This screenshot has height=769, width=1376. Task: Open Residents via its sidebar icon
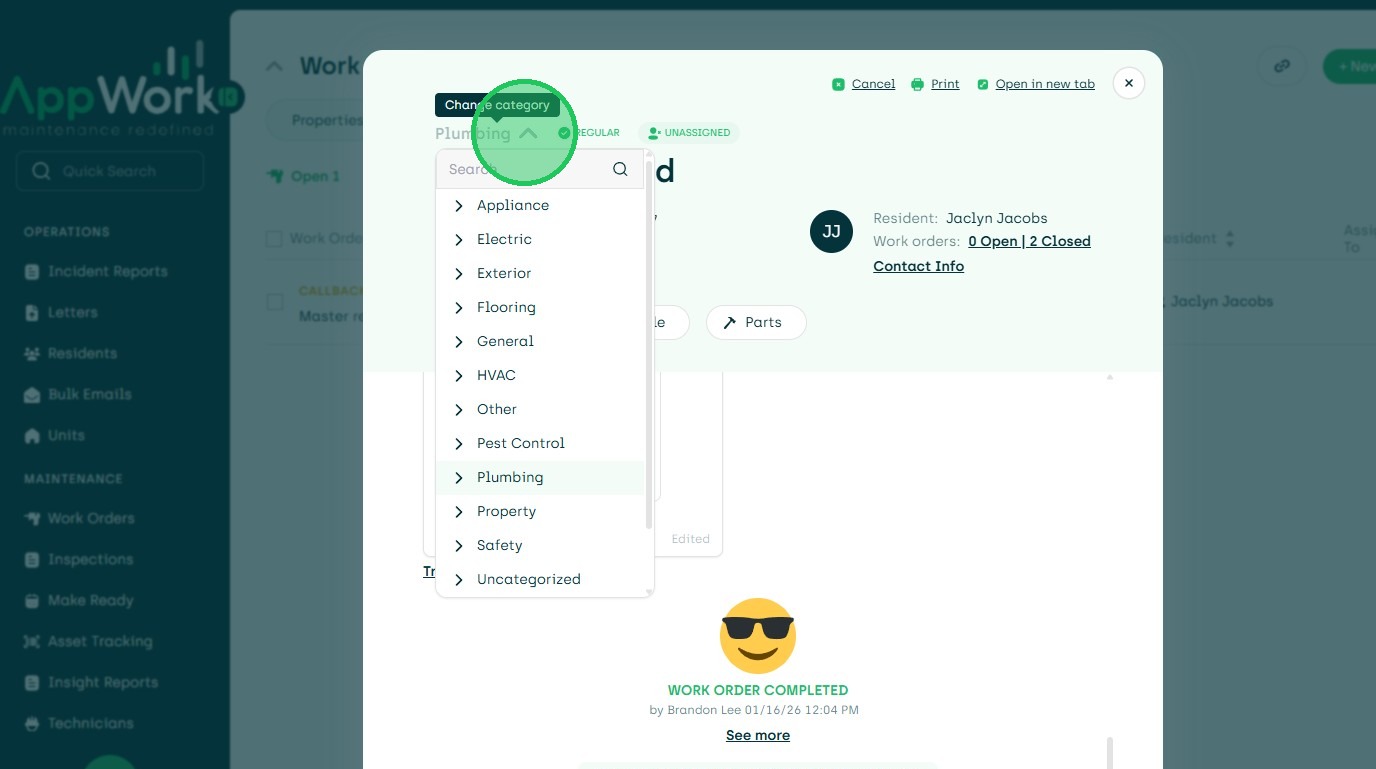tap(31, 354)
